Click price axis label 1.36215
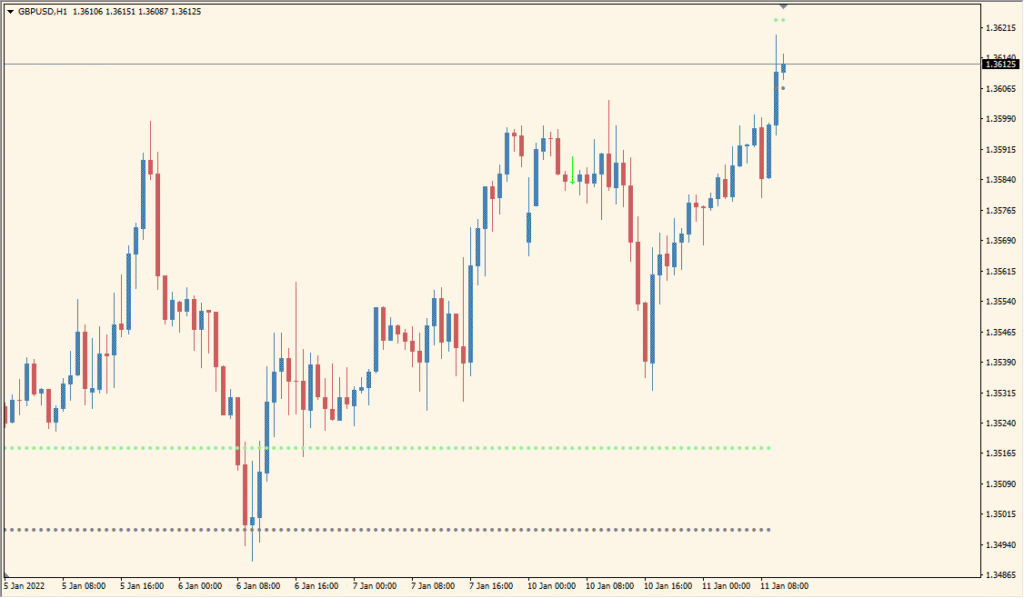This screenshot has width=1024, height=598. pos(1000,27)
